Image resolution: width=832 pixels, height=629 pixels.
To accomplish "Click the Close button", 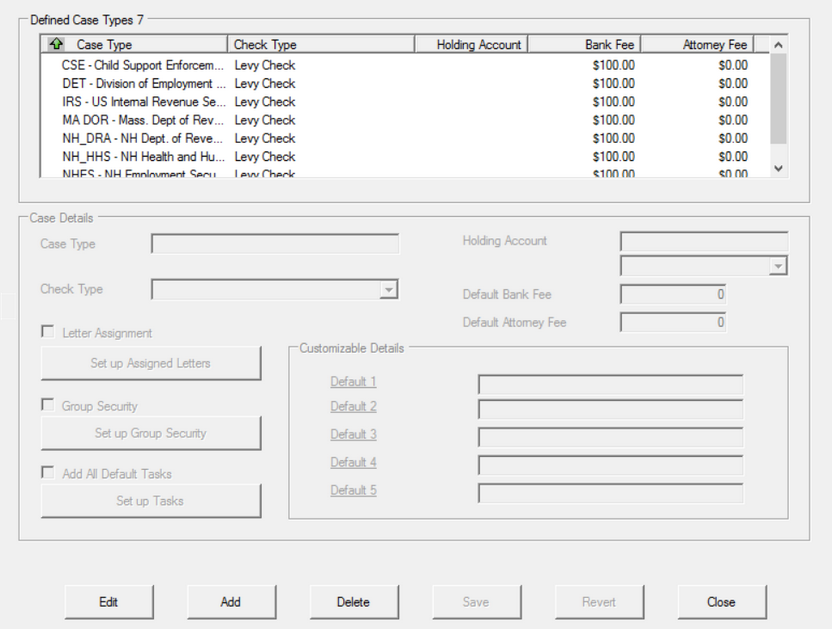I will point(722,602).
